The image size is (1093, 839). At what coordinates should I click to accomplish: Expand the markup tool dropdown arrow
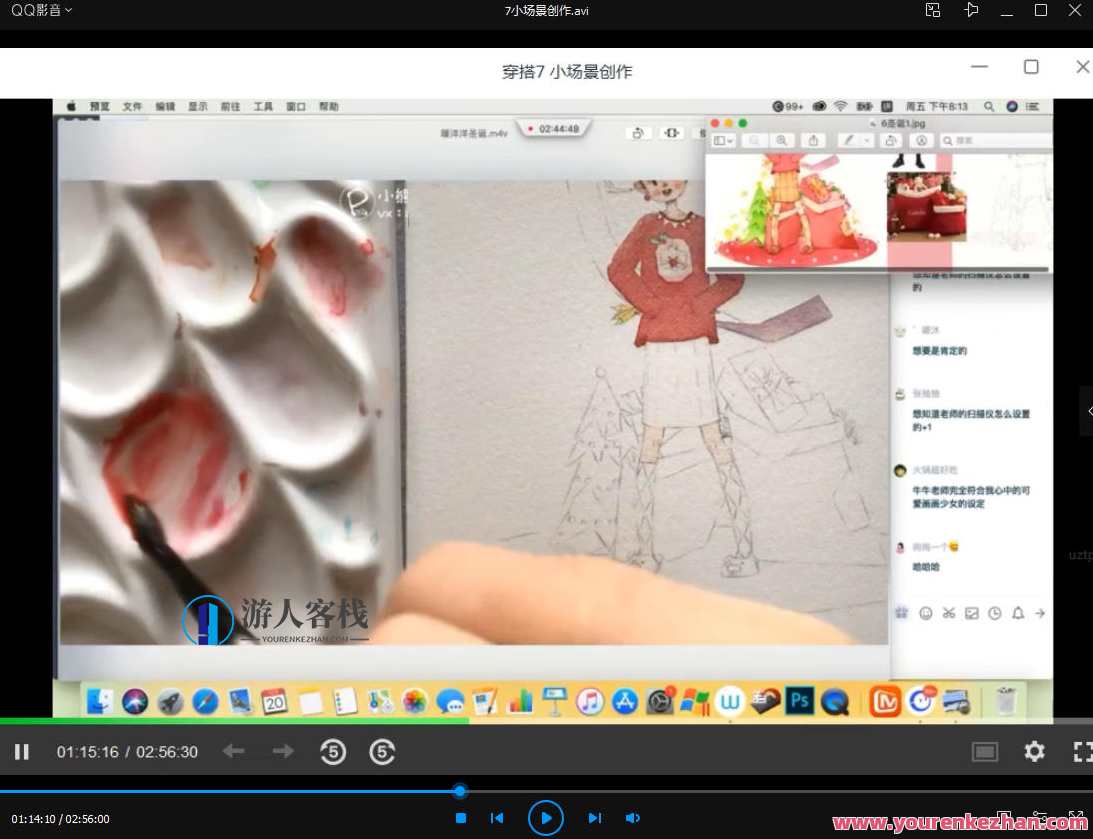(867, 140)
